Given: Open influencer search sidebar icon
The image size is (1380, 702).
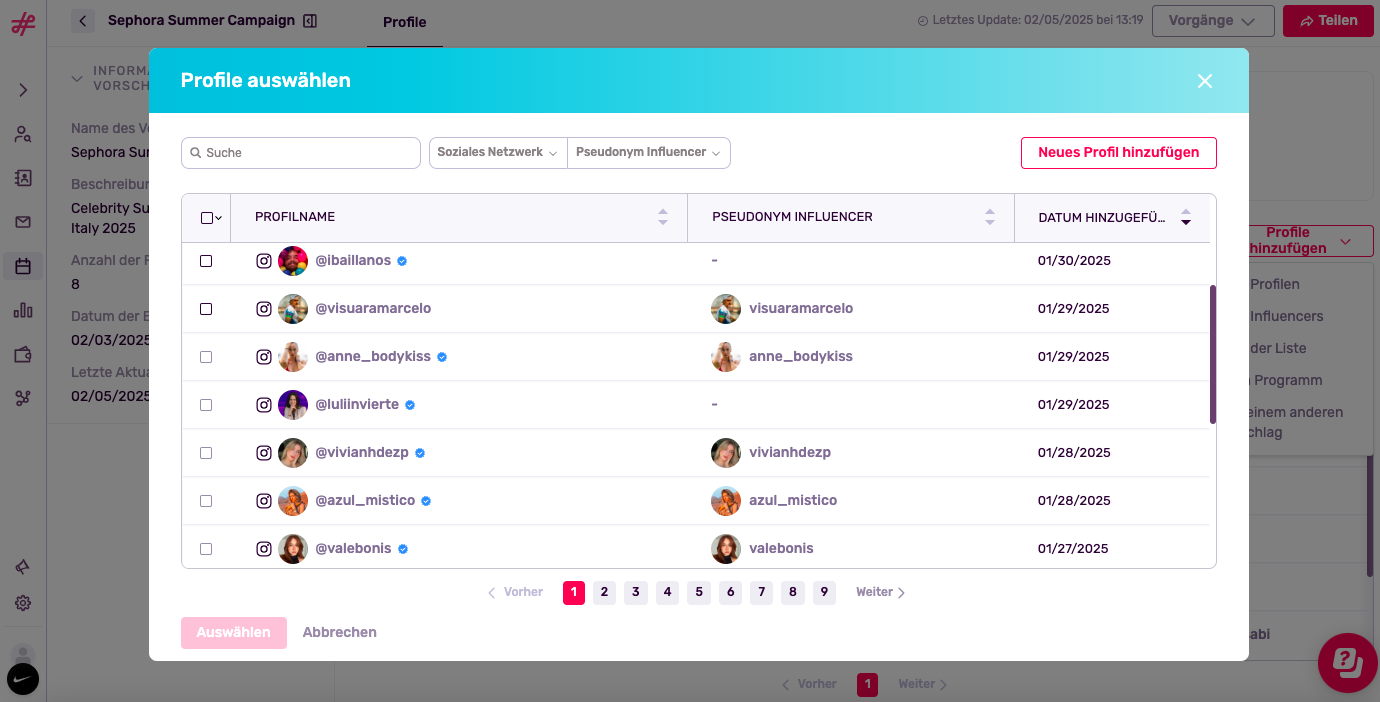Looking at the screenshot, I should tap(23, 134).
